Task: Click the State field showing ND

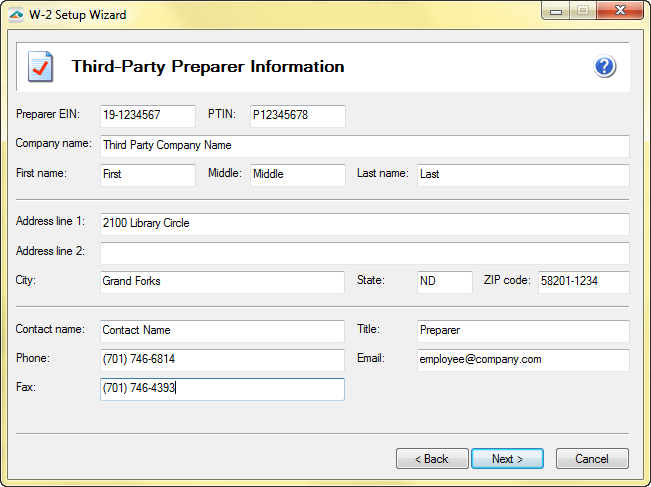Action: 444,282
